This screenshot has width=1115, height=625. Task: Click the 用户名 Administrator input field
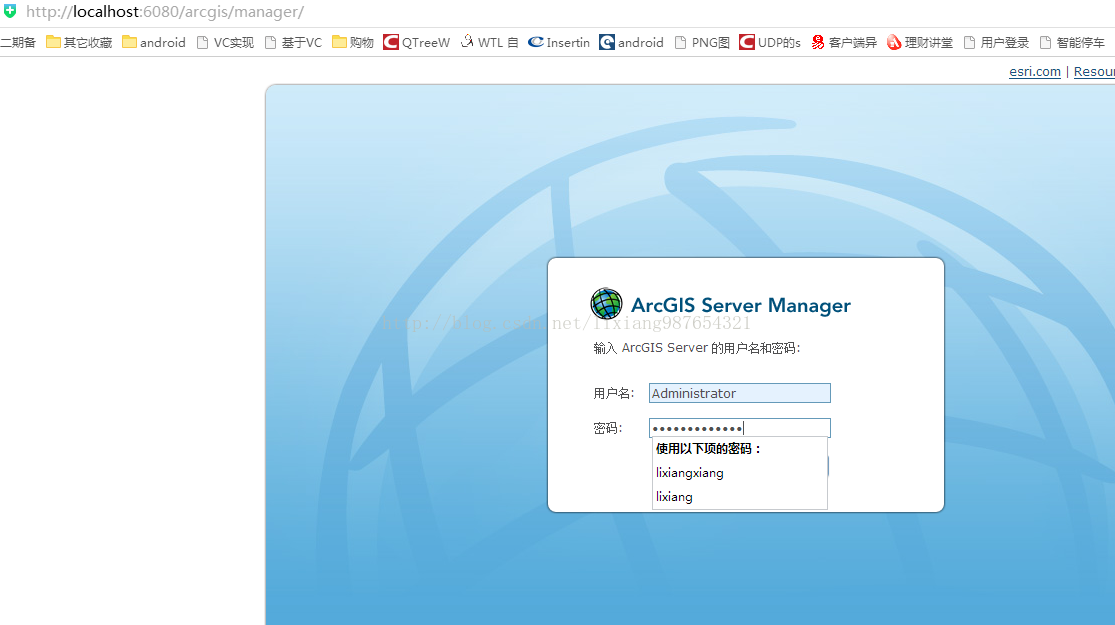click(740, 393)
